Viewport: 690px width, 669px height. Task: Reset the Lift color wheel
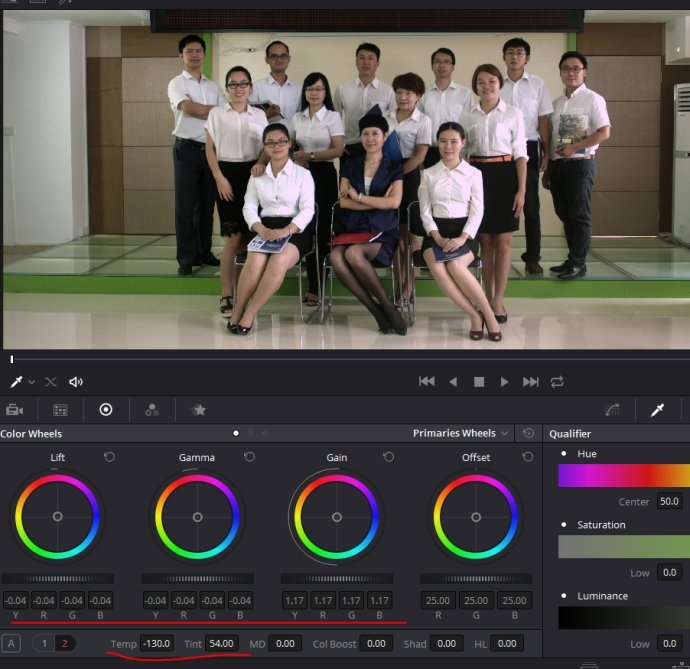point(110,457)
